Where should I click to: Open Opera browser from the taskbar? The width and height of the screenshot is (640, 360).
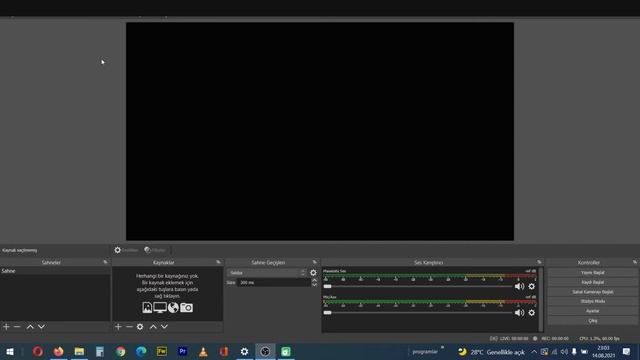38,351
